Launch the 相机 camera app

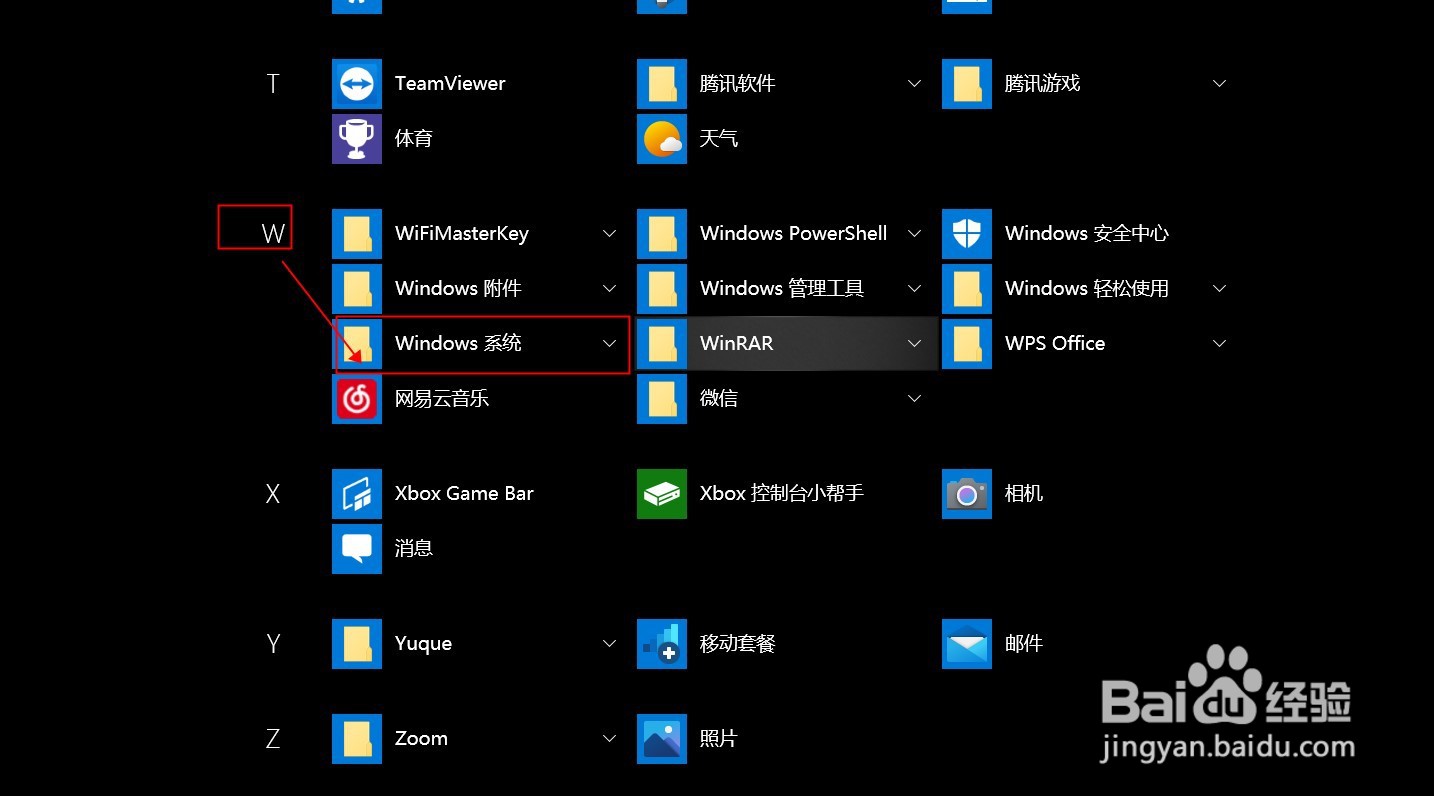(1024, 493)
